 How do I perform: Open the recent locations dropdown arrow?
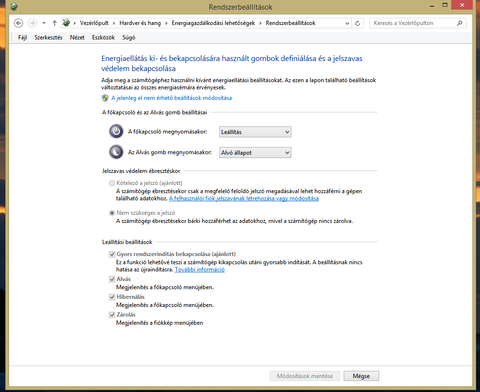(44, 23)
